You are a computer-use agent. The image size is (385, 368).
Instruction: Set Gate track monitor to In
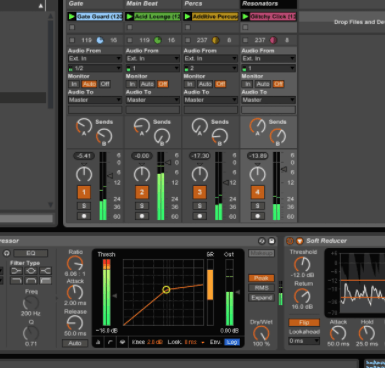pyautogui.click(x=74, y=84)
